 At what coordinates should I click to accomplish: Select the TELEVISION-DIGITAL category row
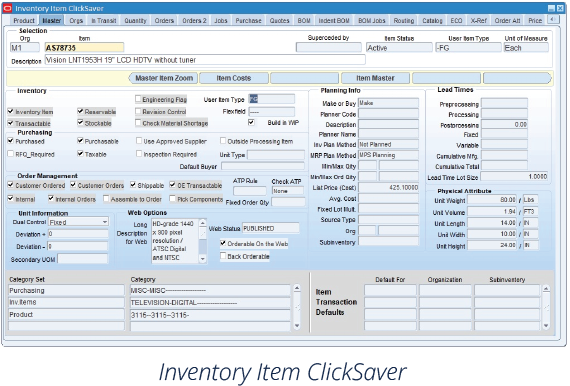point(210,302)
